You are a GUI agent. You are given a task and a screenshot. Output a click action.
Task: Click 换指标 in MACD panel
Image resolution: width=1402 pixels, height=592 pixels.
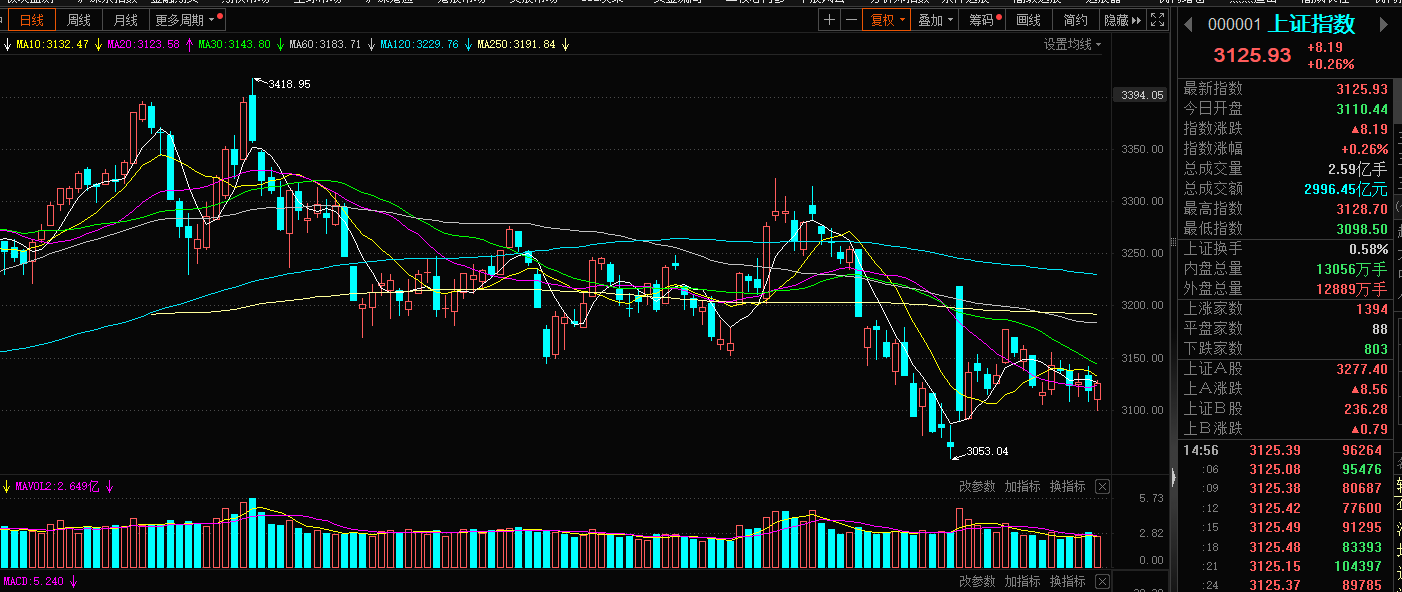click(1067, 581)
